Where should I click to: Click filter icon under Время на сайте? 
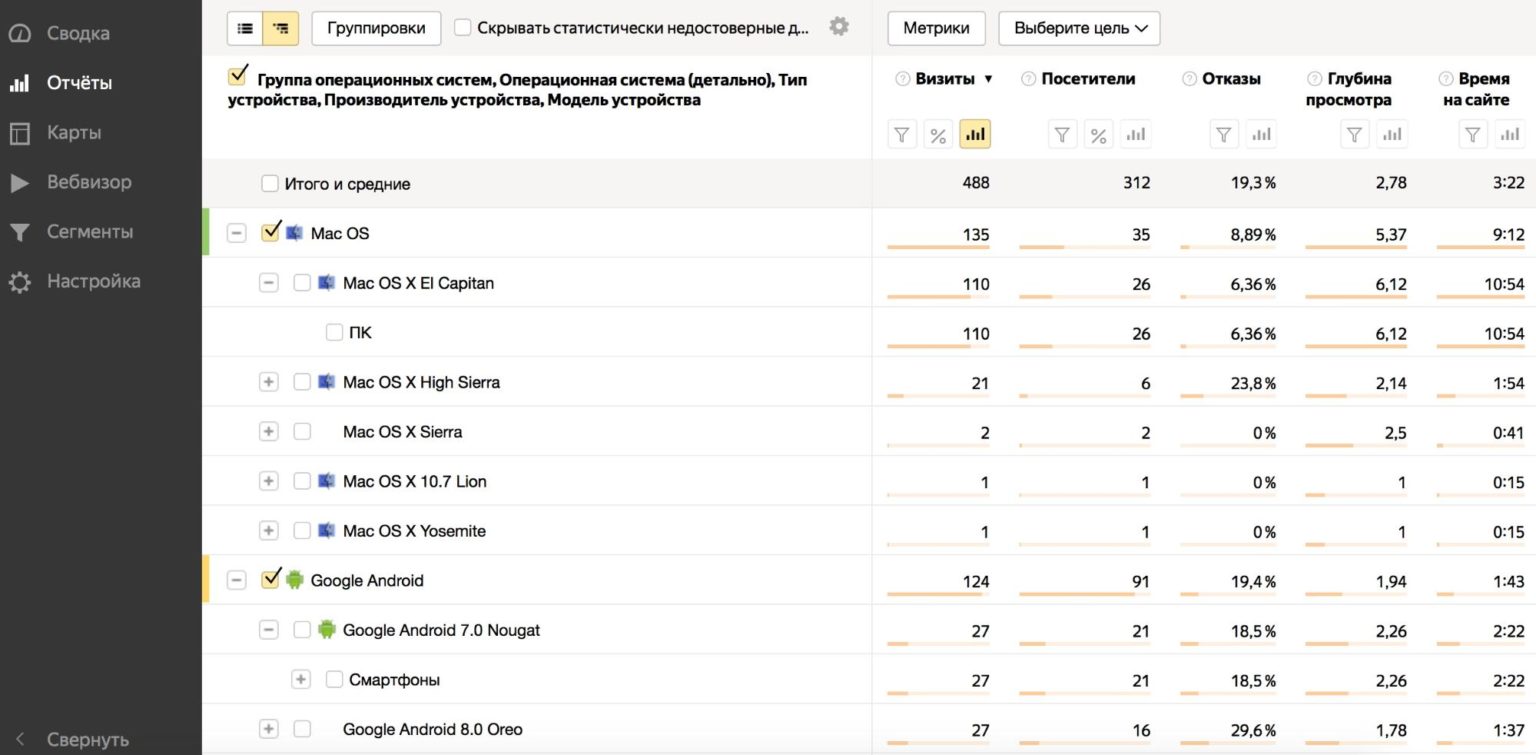[1472, 134]
